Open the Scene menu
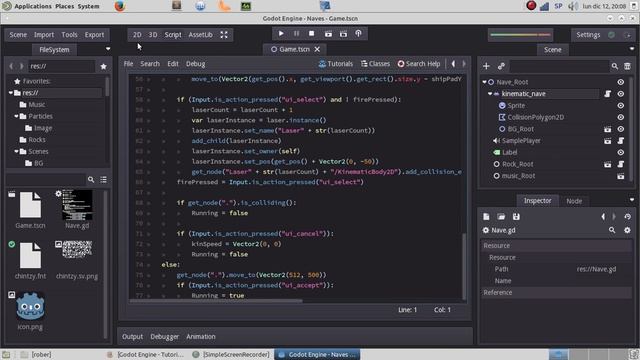The width and height of the screenshot is (640, 360). [x=18, y=35]
